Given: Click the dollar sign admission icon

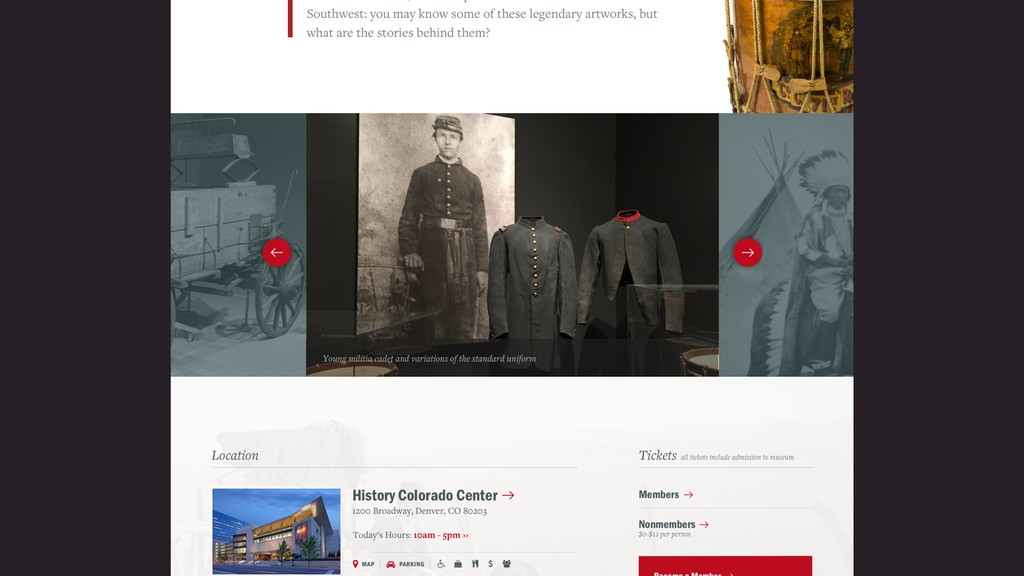Looking at the screenshot, I should pyautogui.click(x=490, y=564).
